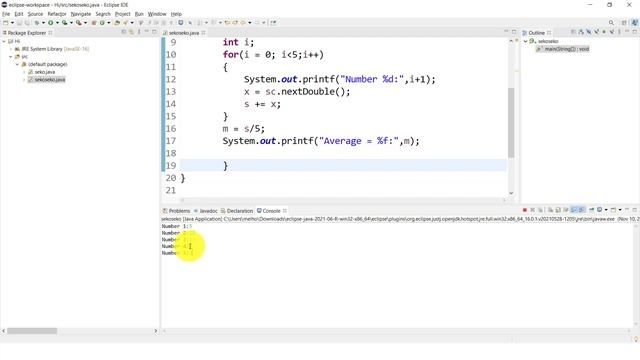
Task: Toggle Scroll Lock in Console toolbar
Action: [x=558, y=210]
